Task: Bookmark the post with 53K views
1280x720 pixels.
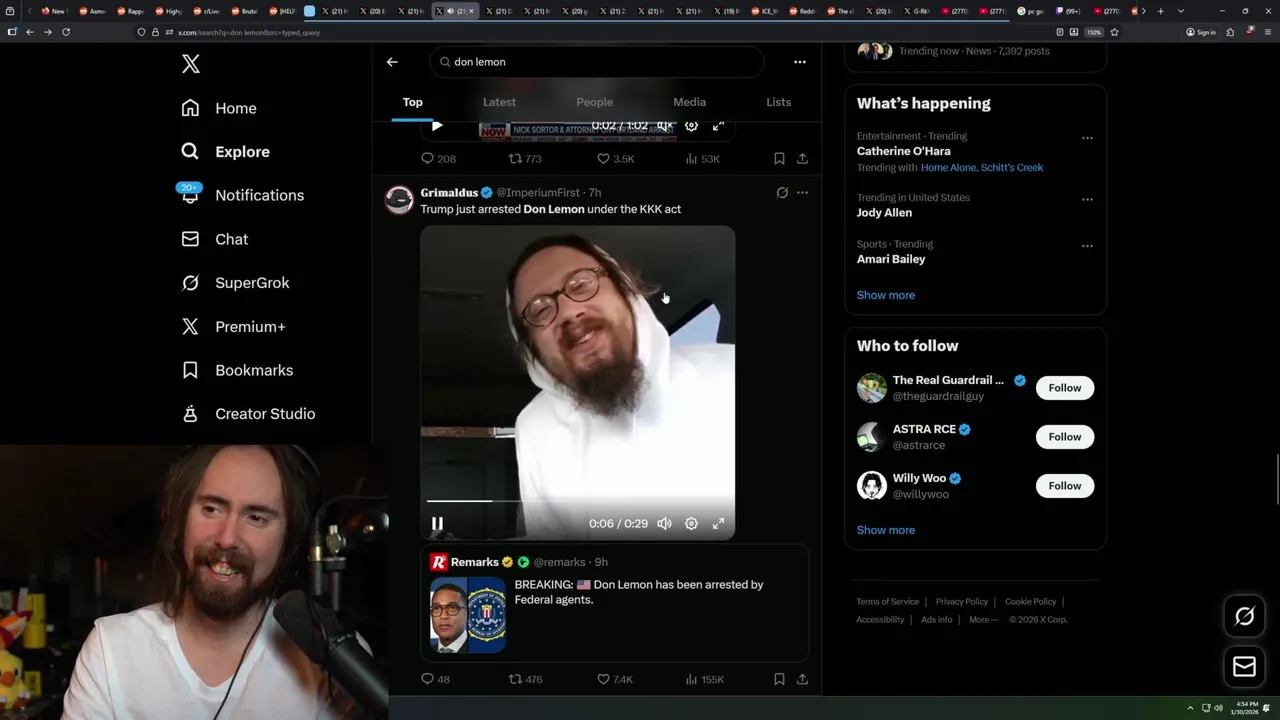Action: (779, 159)
